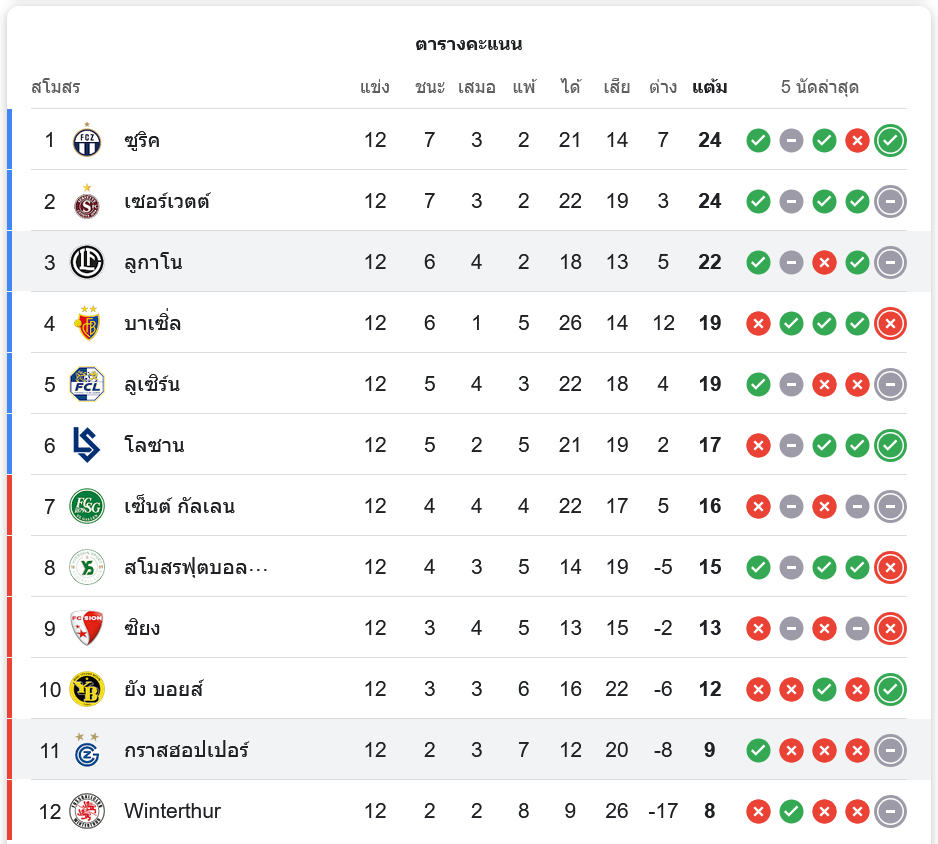Click the FC Zürich club crest
The width and height of the screenshot is (938, 844).
(87, 140)
